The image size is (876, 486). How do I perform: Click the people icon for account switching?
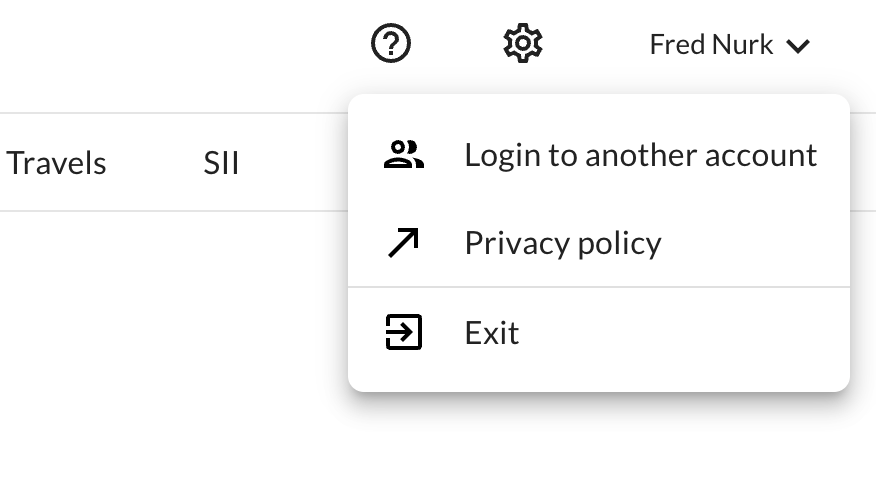(404, 155)
